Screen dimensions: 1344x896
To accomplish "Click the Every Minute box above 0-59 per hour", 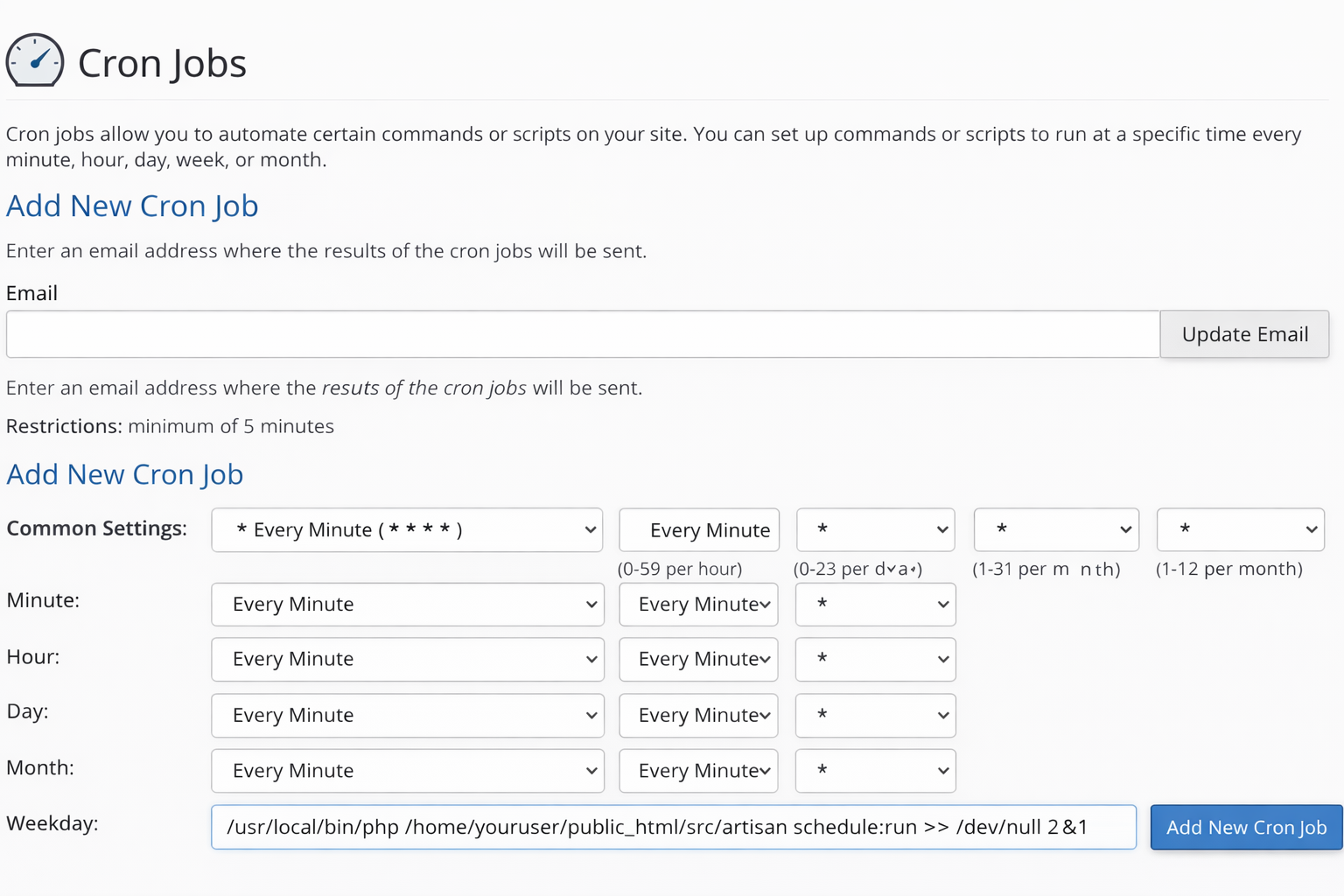I will pyautogui.click(x=699, y=530).
